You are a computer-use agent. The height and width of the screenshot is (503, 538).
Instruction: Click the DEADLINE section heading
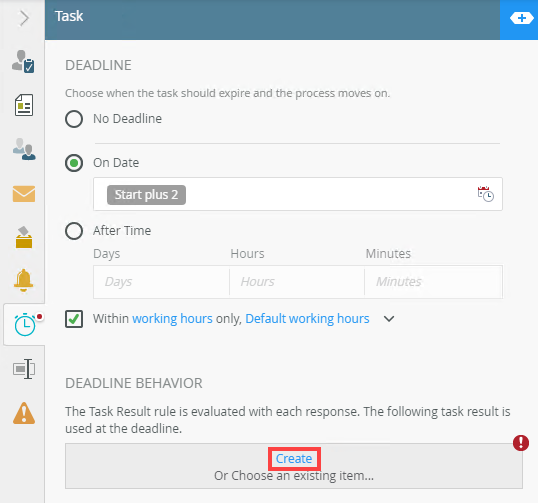coord(98,65)
